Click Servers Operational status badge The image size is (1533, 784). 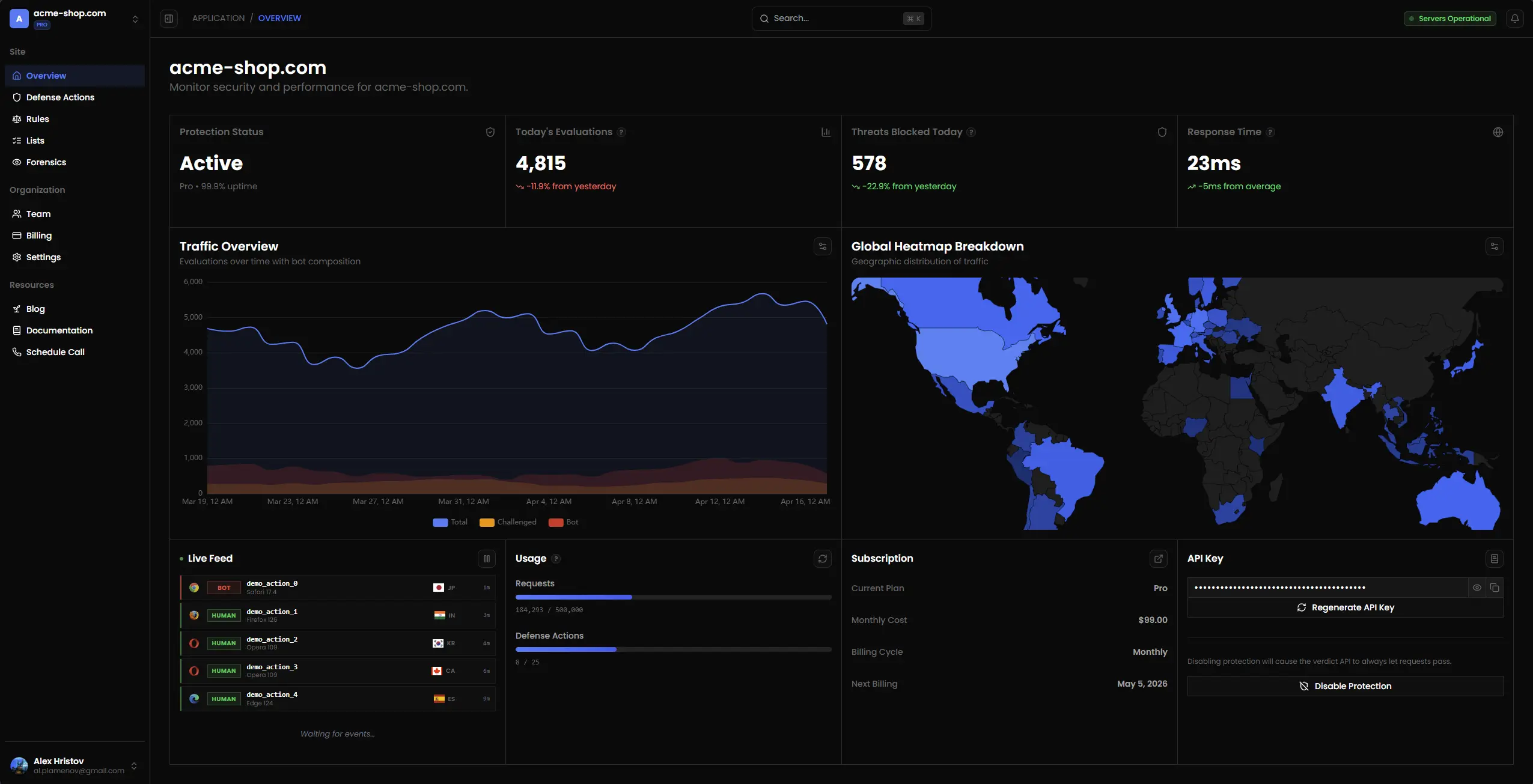tap(1449, 19)
